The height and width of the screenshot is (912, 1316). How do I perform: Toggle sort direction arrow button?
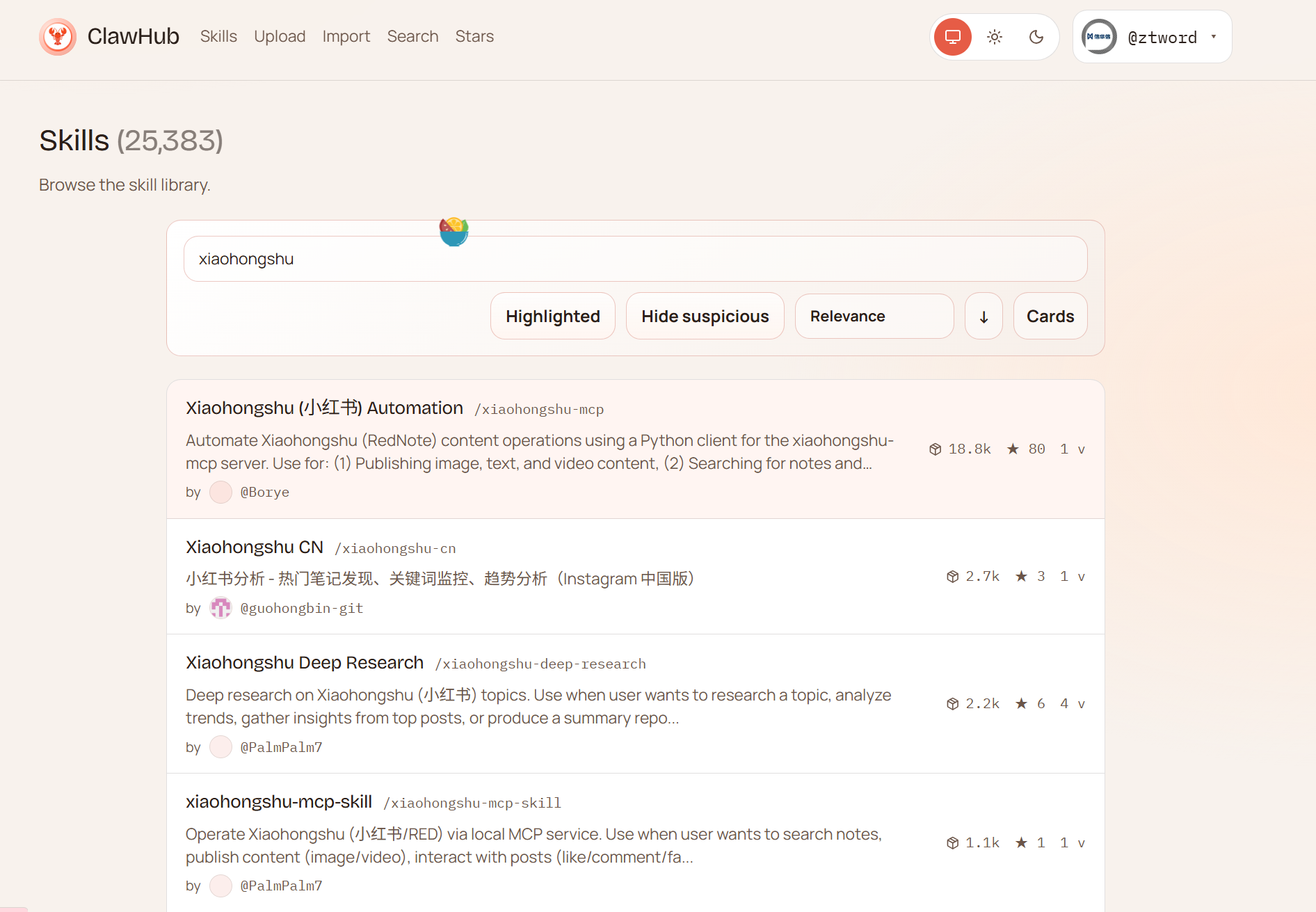984,317
